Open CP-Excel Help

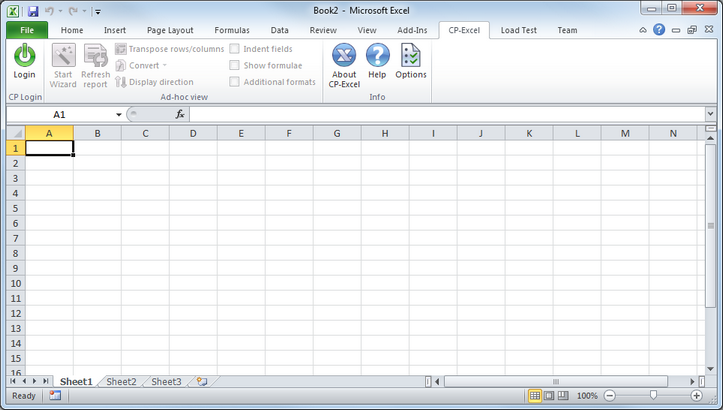(377, 61)
